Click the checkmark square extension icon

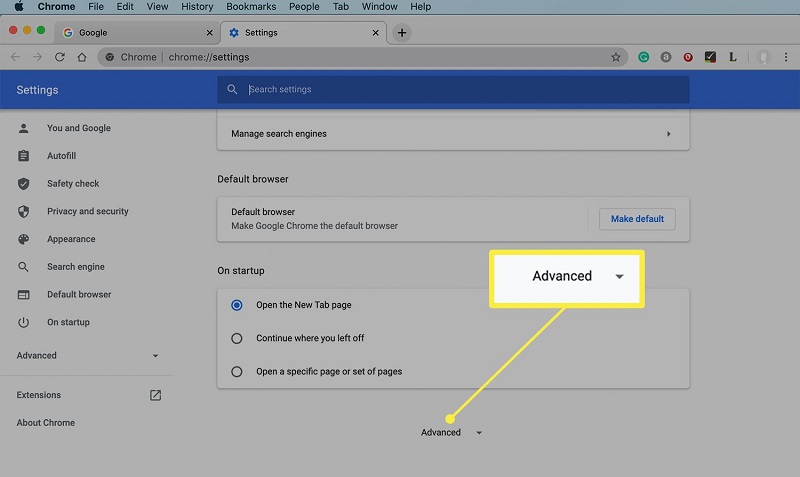[710, 57]
